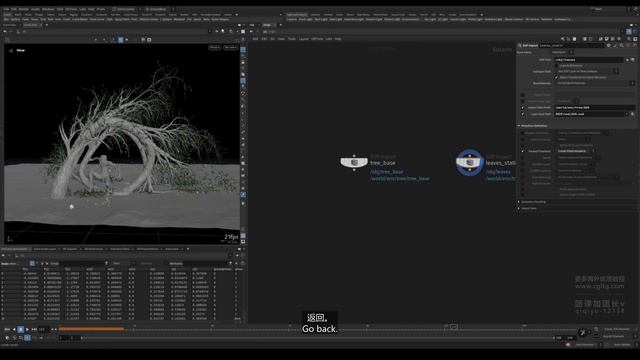This screenshot has height=360, width=640.
Task: Open the Render menu
Action: pyautogui.click(x=24, y=9)
